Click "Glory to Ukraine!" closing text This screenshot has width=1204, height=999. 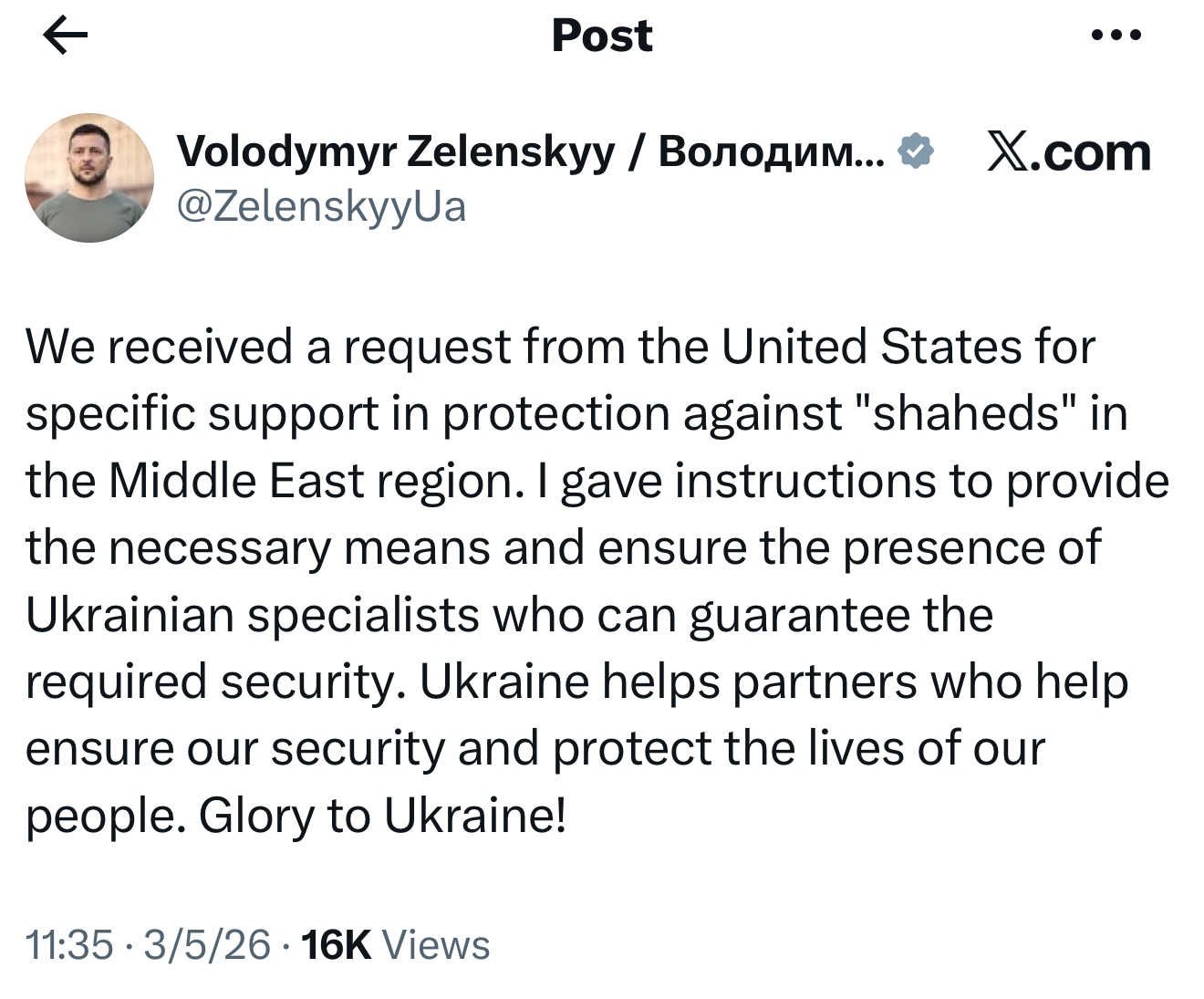click(x=383, y=815)
